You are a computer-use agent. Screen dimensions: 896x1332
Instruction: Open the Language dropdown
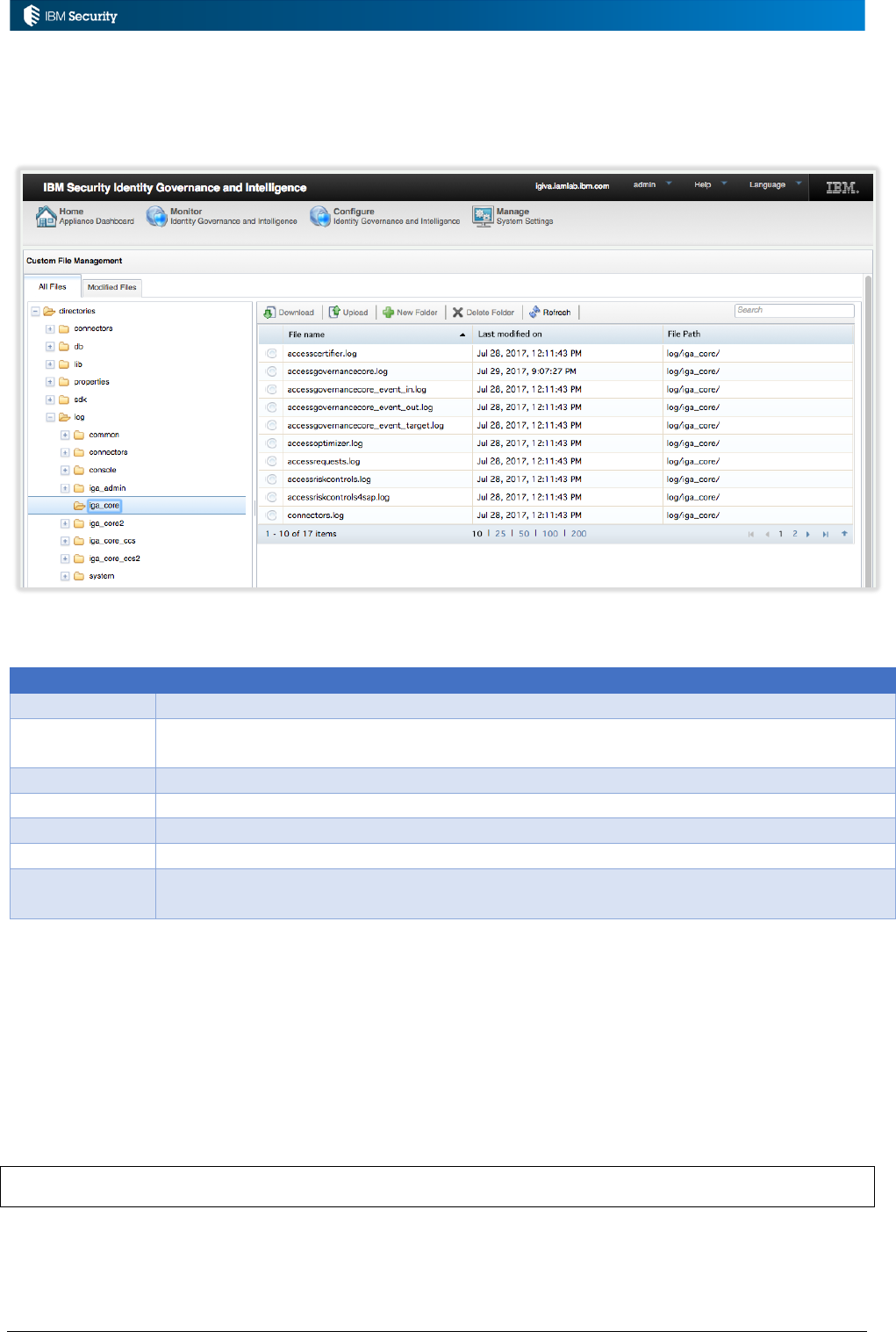pos(775,184)
